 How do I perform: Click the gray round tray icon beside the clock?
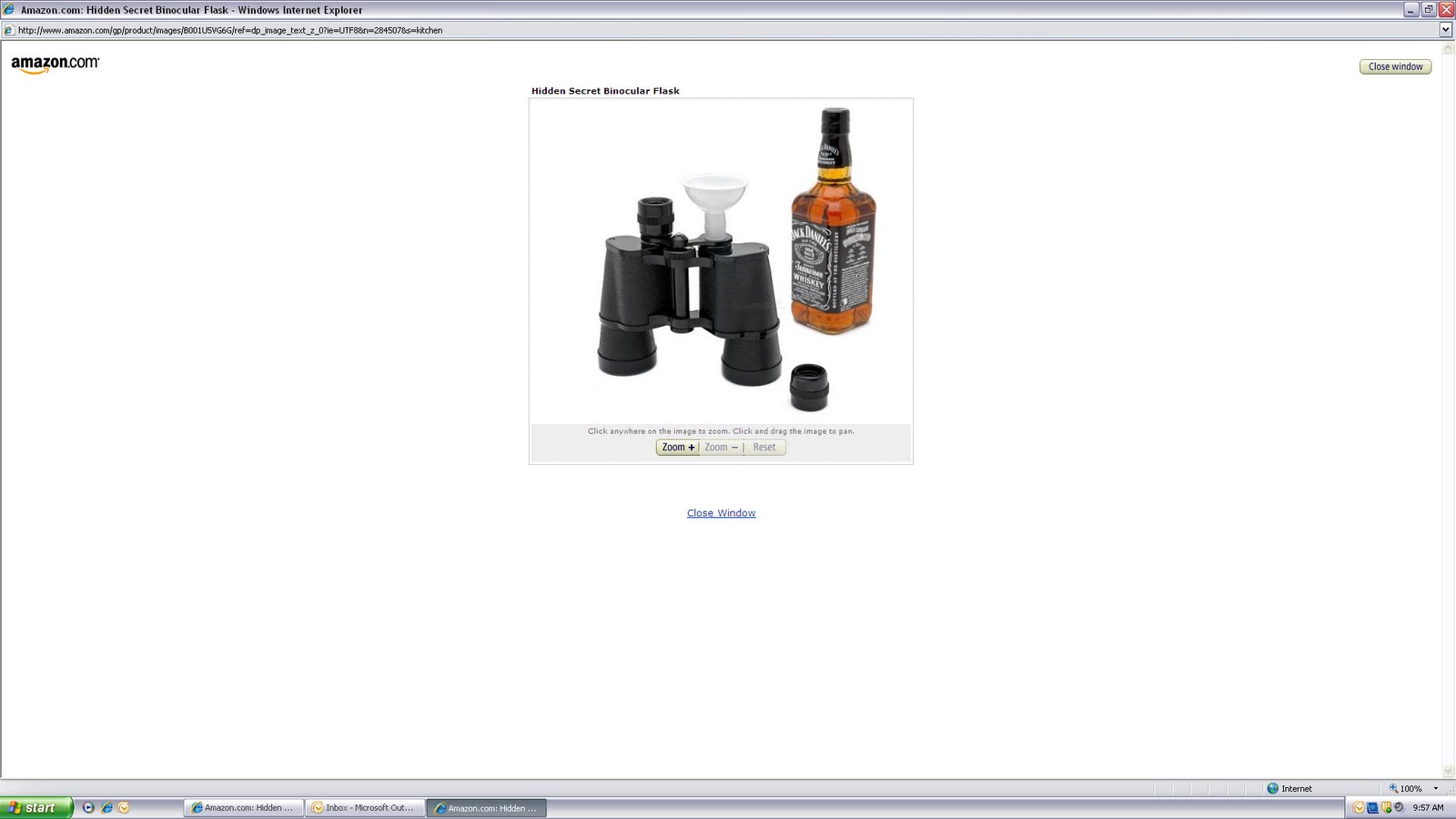[1399, 807]
